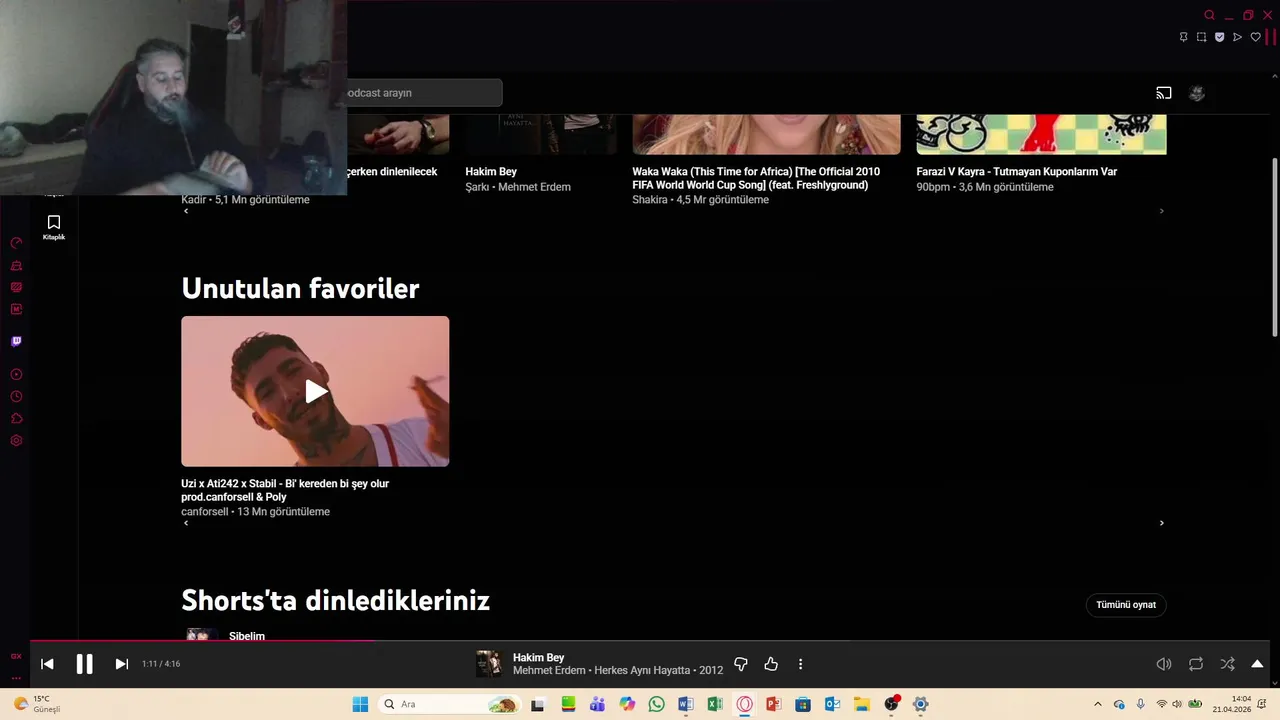Open the account profile avatar

[x=1197, y=93]
